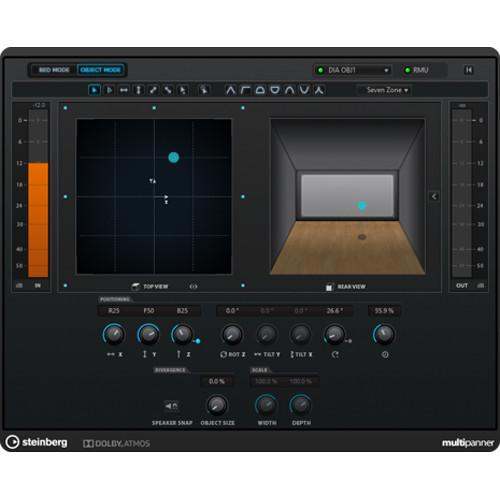This screenshot has width=500, height=500.
Task: Click the Tilt X knob
Action: pos(301,334)
